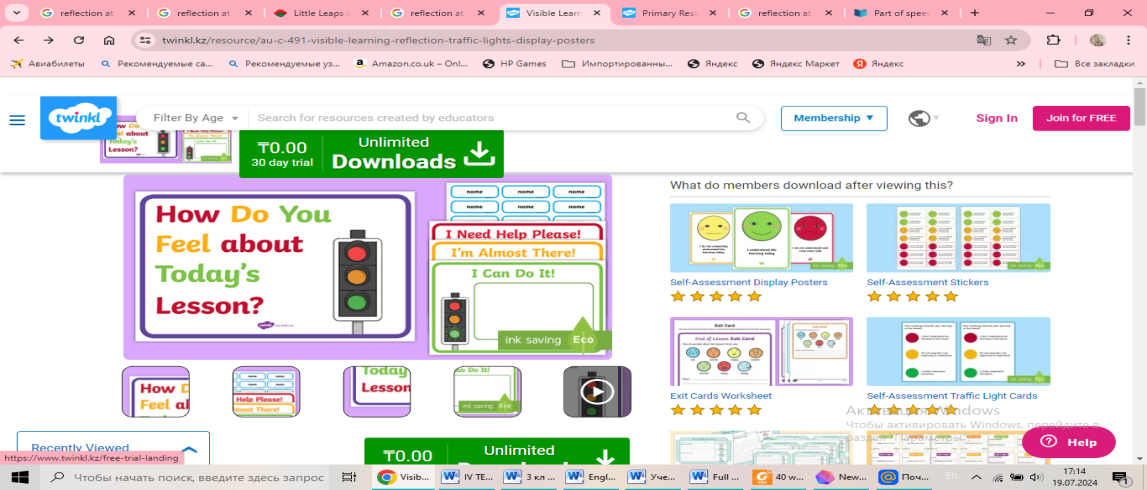1147x490 pixels.
Task: Collapse the Recently Viewed panel
Action: pos(189,449)
